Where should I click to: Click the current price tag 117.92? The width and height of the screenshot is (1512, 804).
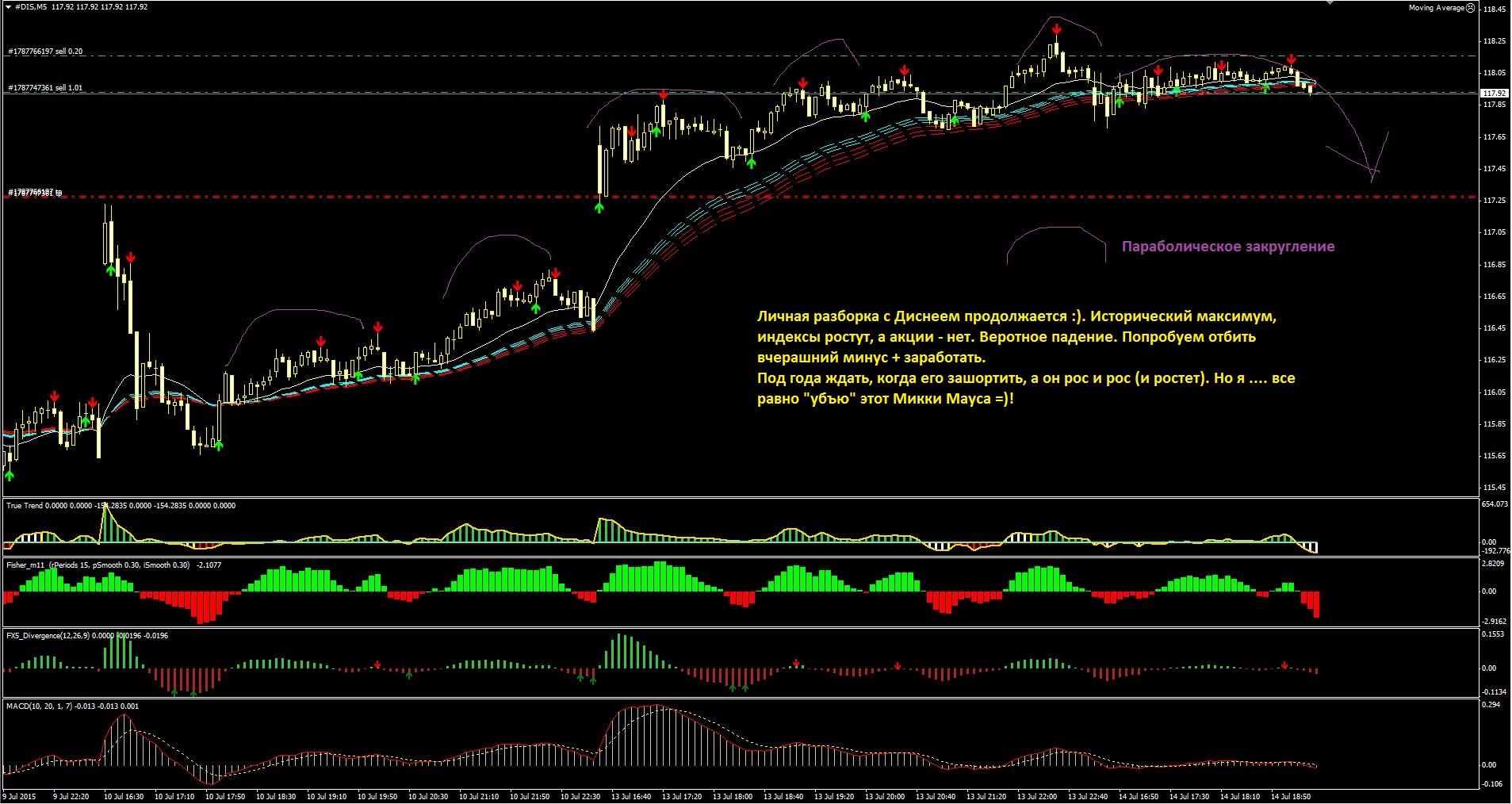[x=1494, y=93]
